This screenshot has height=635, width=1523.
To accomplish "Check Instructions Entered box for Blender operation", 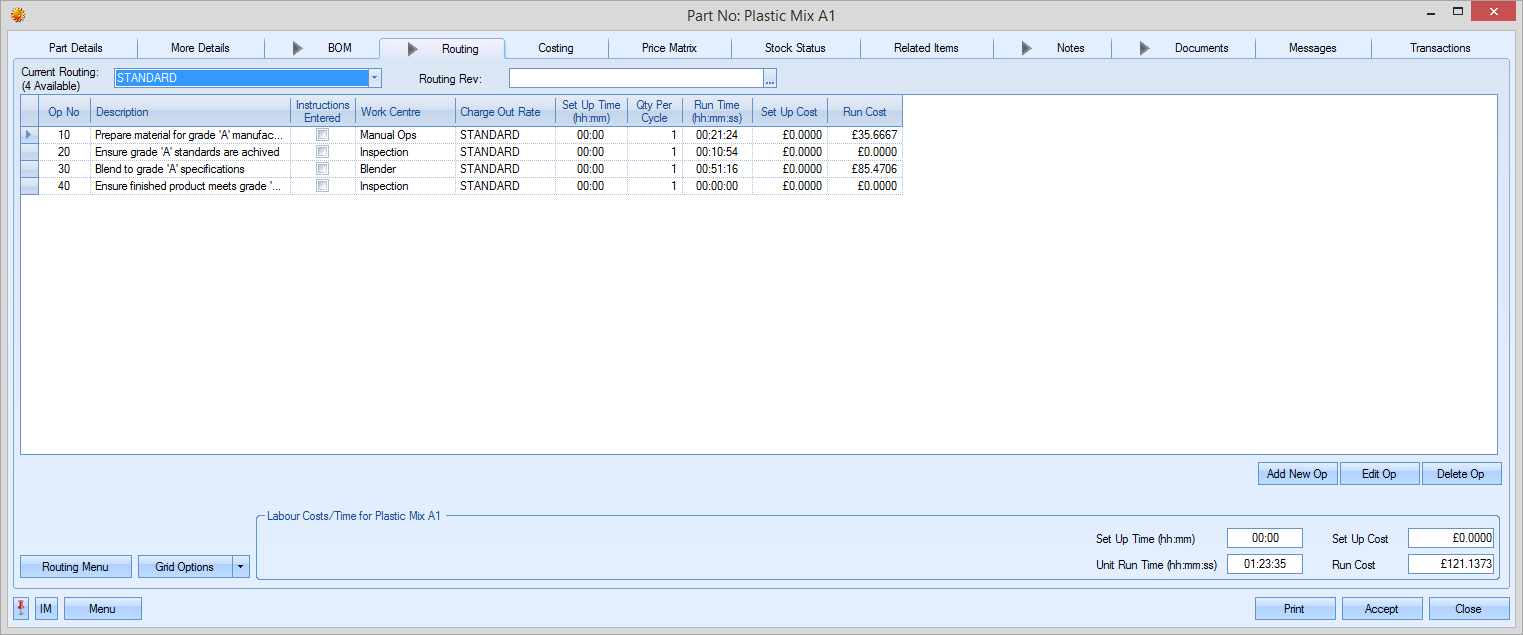I will (322, 169).
